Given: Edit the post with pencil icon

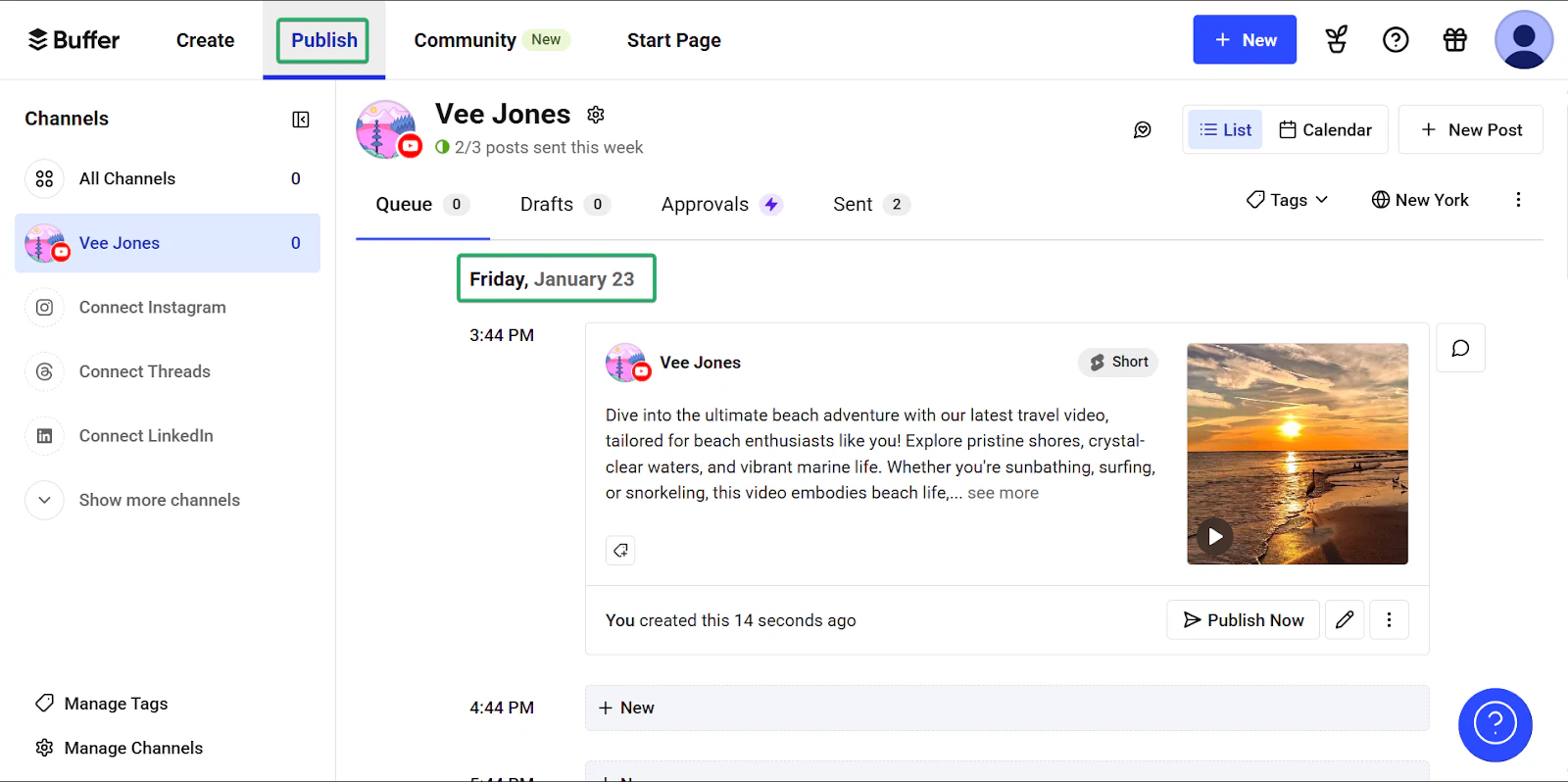Looking at the screenshot, I should pyautogui.click(x=1345, y=619).
